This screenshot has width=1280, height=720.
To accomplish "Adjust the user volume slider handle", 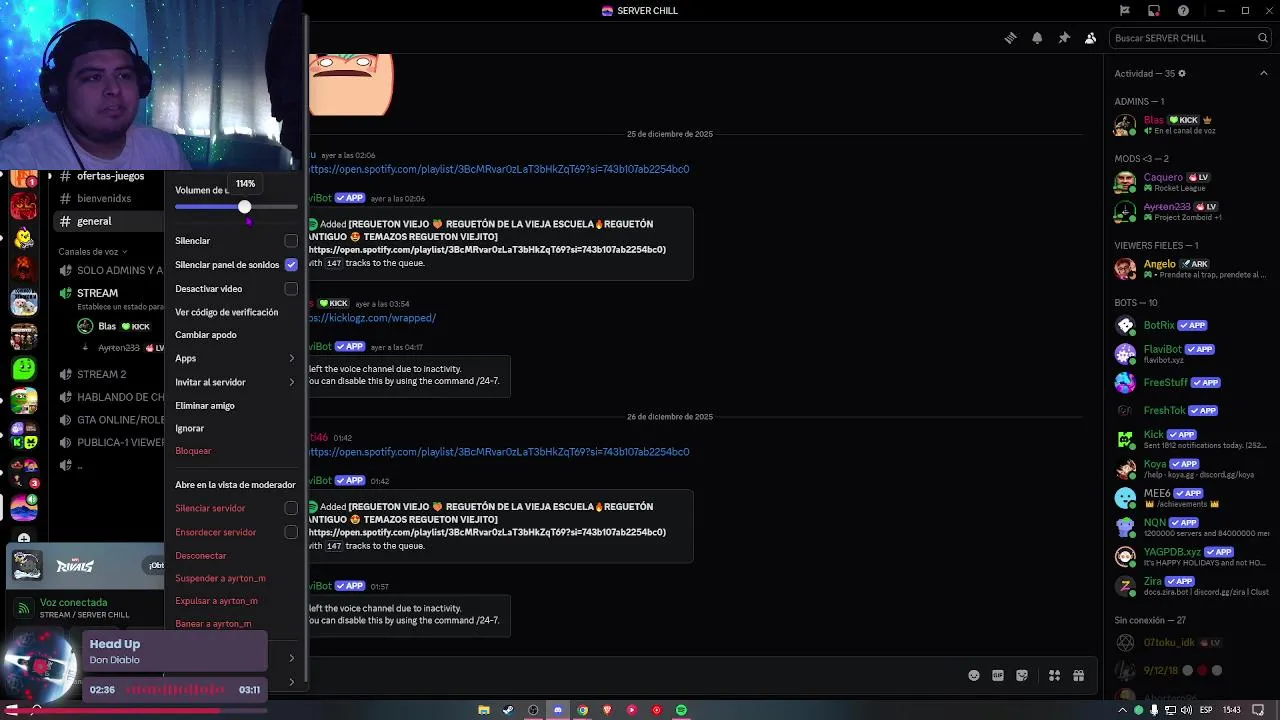I will 244,207.
